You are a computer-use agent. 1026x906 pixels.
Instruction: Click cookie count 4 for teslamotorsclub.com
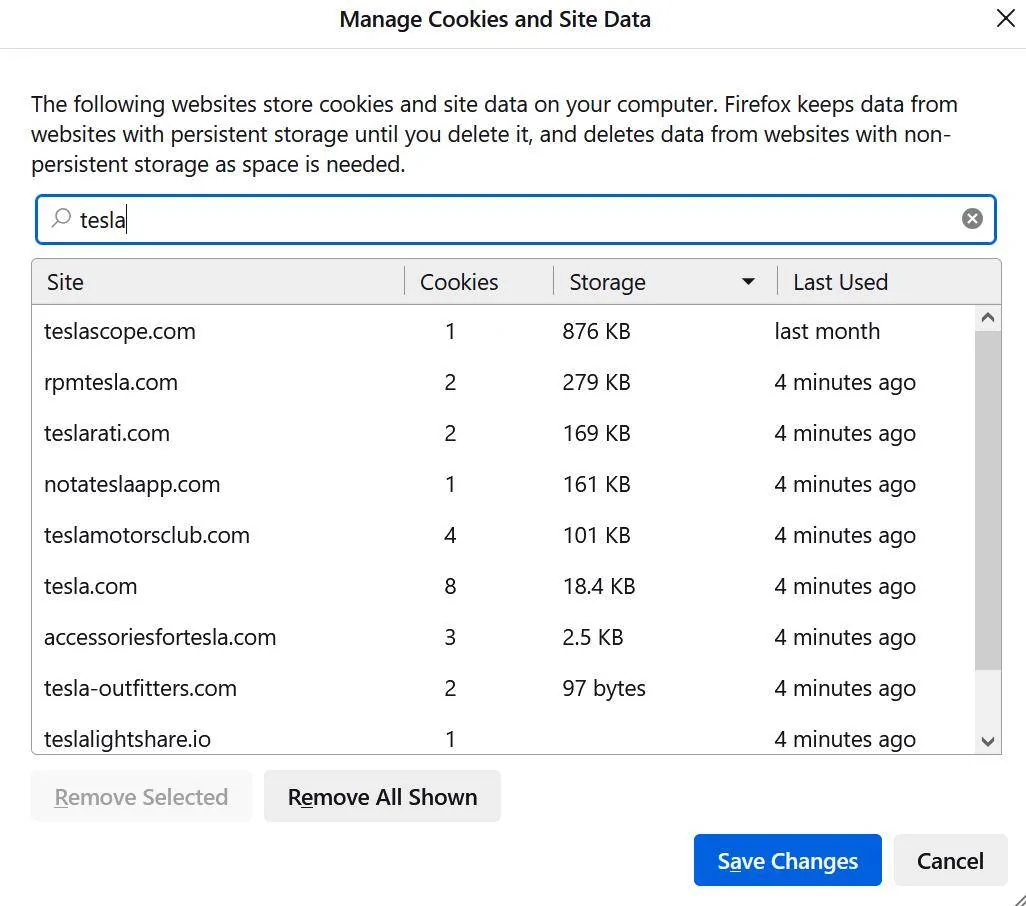coord(450,535)
